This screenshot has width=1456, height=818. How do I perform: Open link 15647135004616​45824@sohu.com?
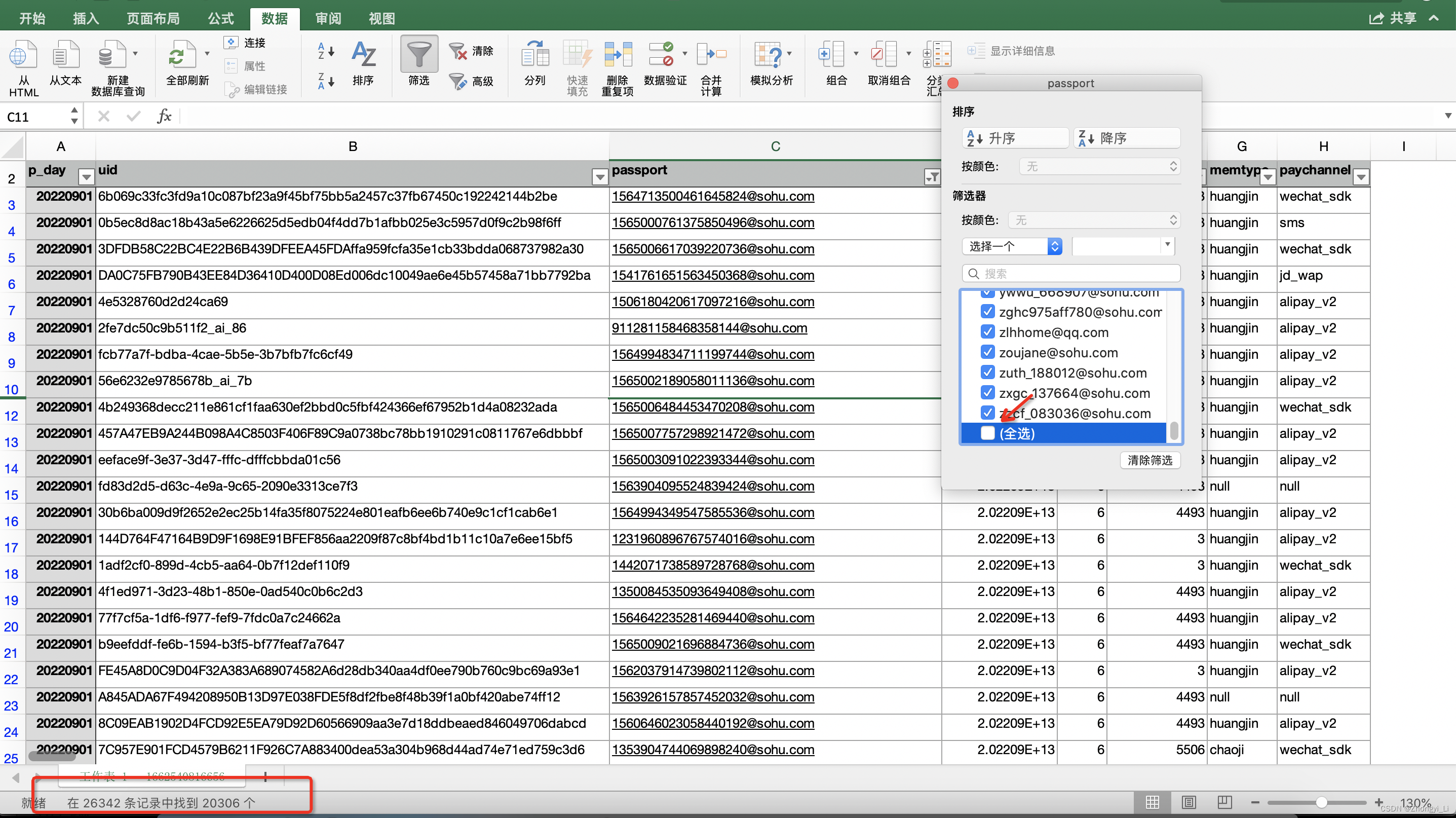[713, 196]
